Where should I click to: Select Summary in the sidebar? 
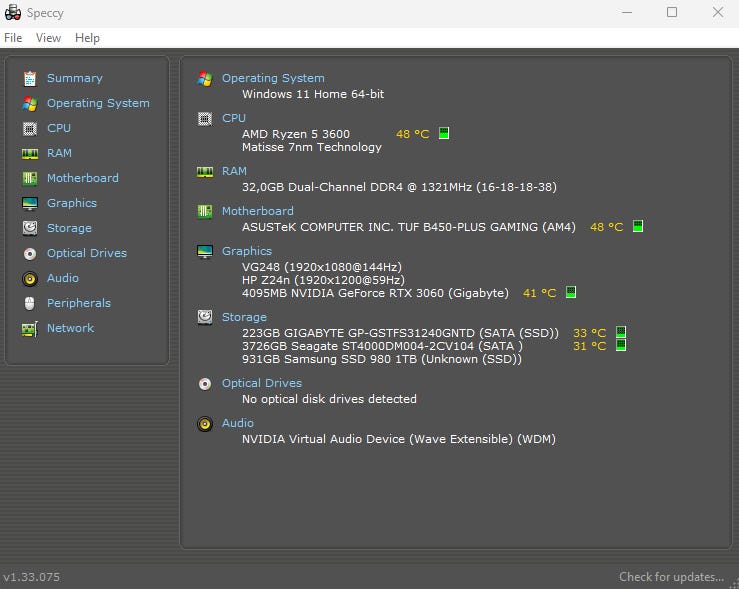tap(74, 78)
